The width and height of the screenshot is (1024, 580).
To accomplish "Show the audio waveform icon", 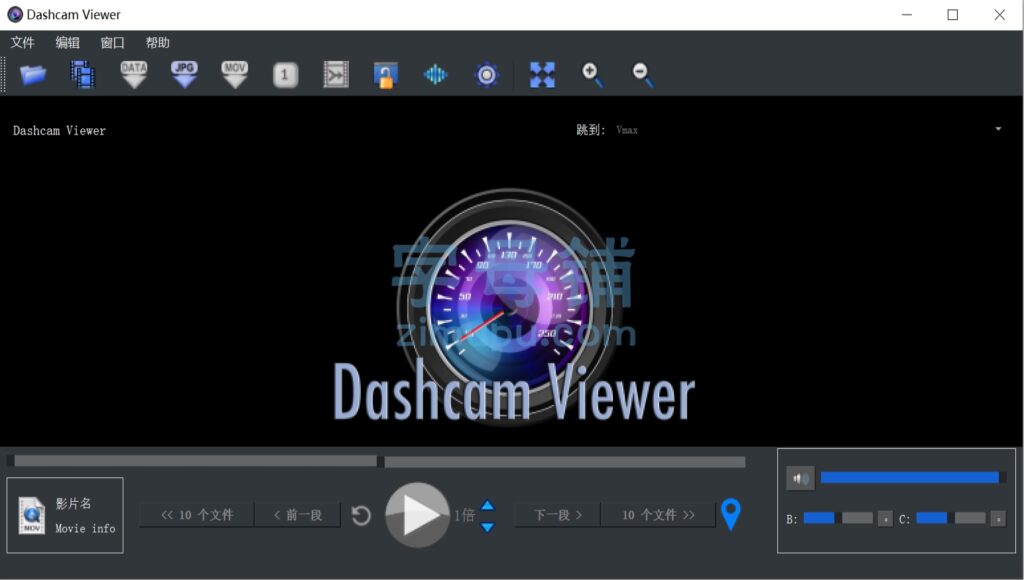I will (436, 74).
